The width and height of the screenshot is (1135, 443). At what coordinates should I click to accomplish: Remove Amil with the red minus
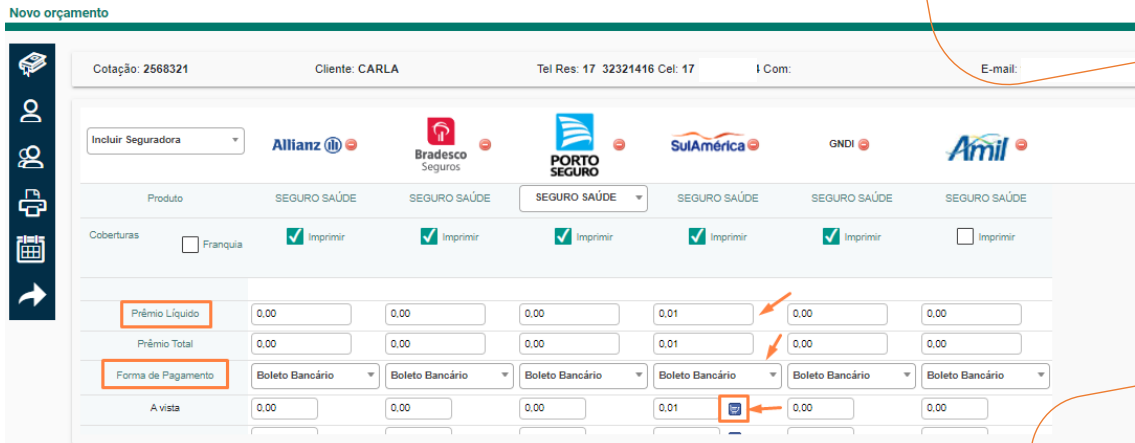1021,144
